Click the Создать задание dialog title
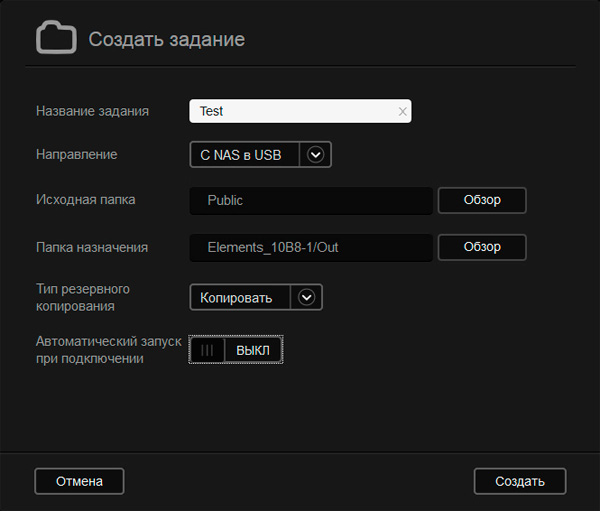 coord(166,39)
